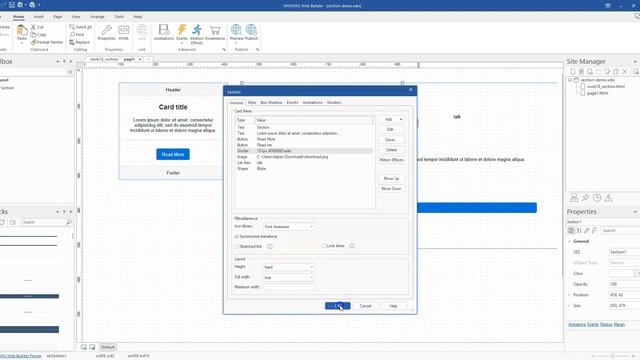Viewport: 640px width, 360px height.
Task: Select the Image row in Card Items list
Action: (304, 157)
